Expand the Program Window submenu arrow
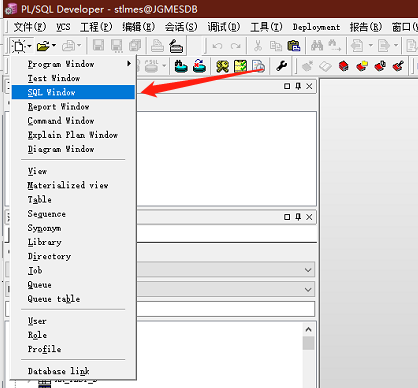Image resolution: width=418 pixels, height=388 pixels. coord(129,63)
